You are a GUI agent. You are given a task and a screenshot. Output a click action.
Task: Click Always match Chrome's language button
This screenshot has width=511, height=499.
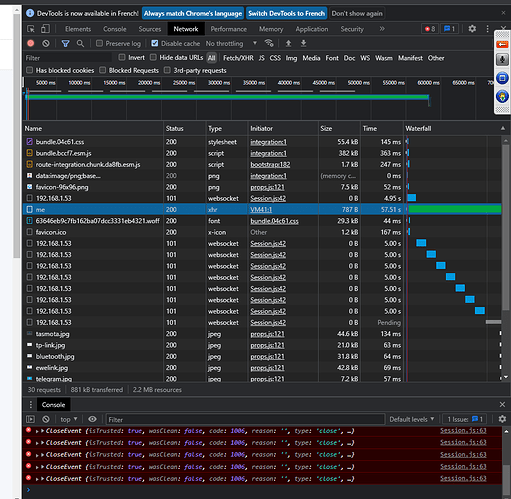coord(193,13)
